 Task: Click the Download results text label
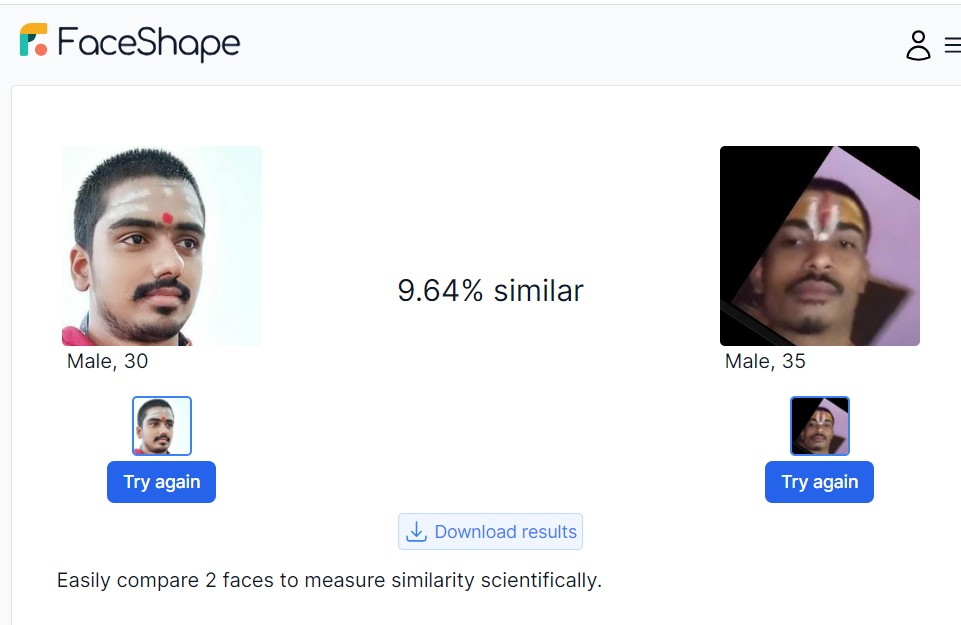[x=505, y=532]
